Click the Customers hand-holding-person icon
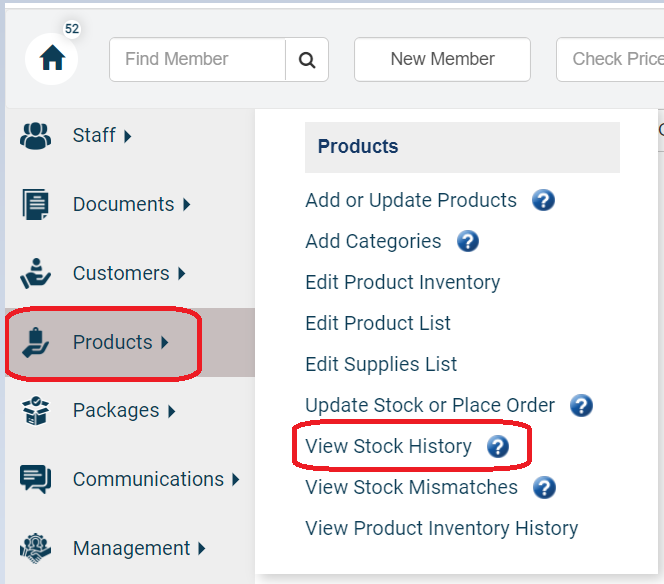The width and height of the screenshot is (664, 584). (x=36, y=274)
